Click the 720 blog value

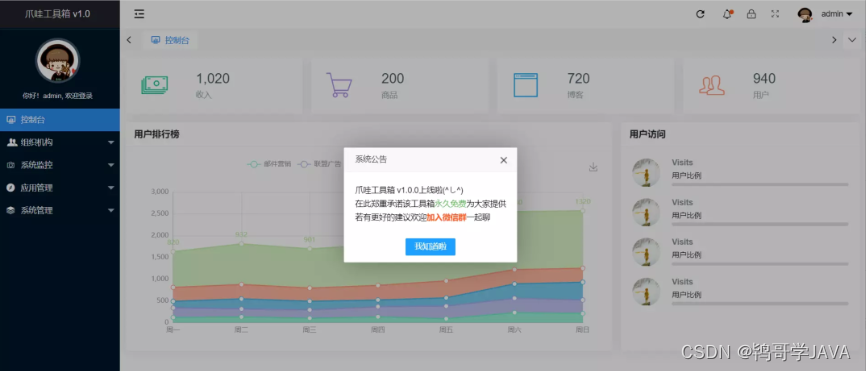click(578, 79)
